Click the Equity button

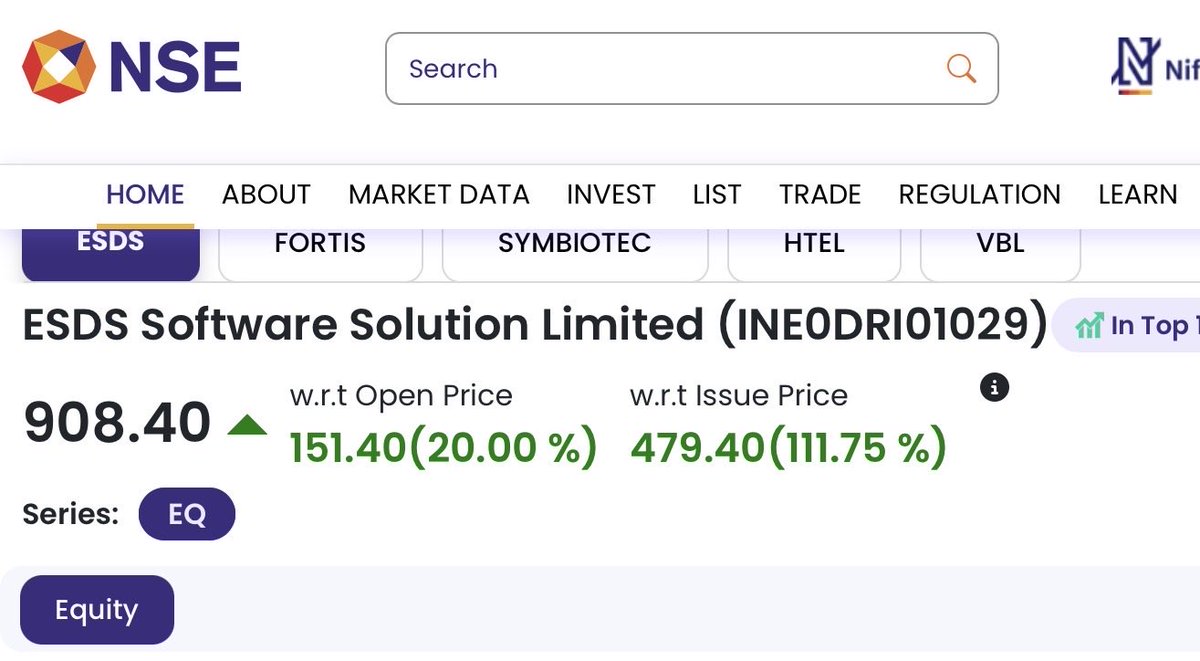[x=97, y=610]
